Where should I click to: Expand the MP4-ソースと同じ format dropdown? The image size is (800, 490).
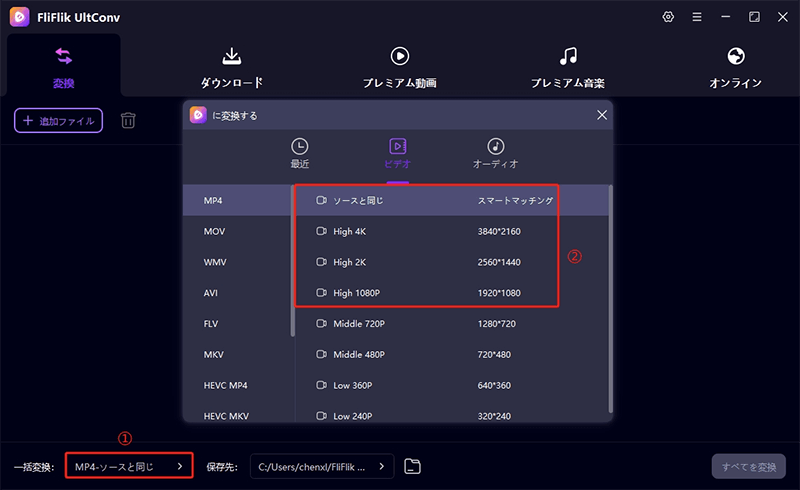point(128,466)
